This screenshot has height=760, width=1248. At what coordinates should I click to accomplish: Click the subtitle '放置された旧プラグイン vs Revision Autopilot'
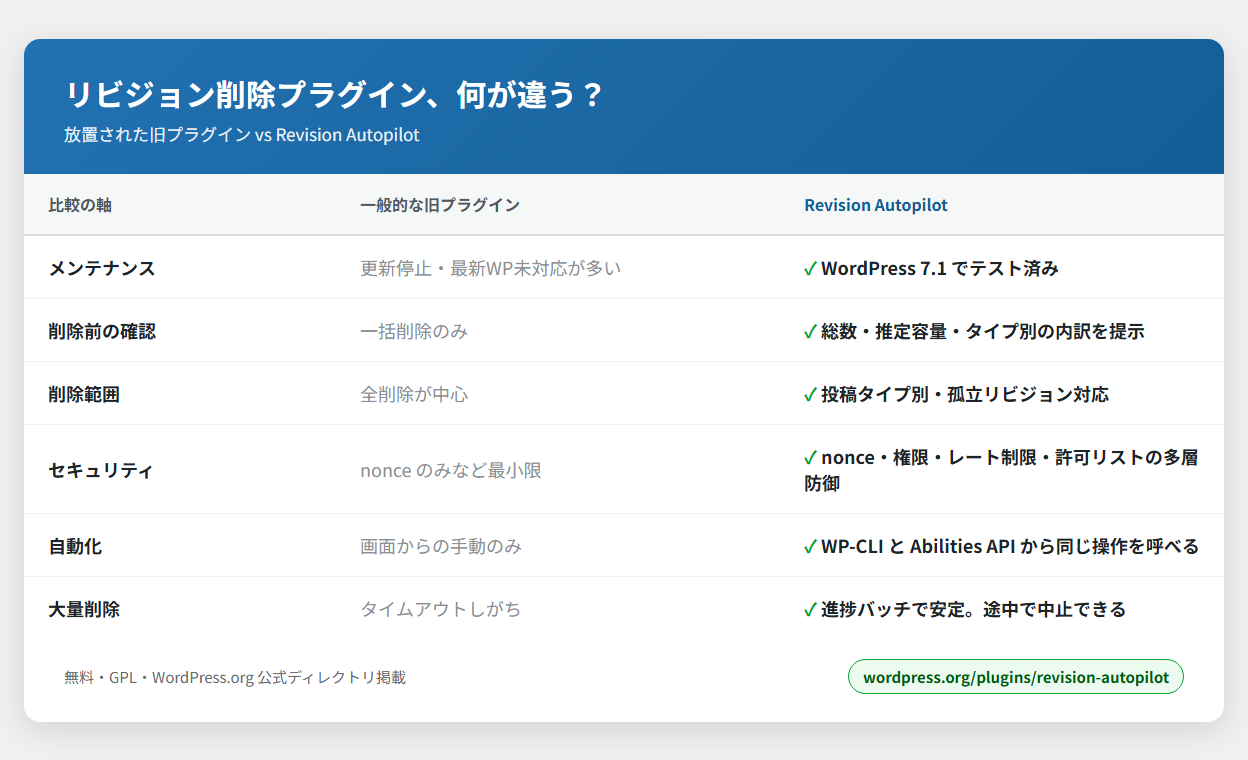point(242,135)
